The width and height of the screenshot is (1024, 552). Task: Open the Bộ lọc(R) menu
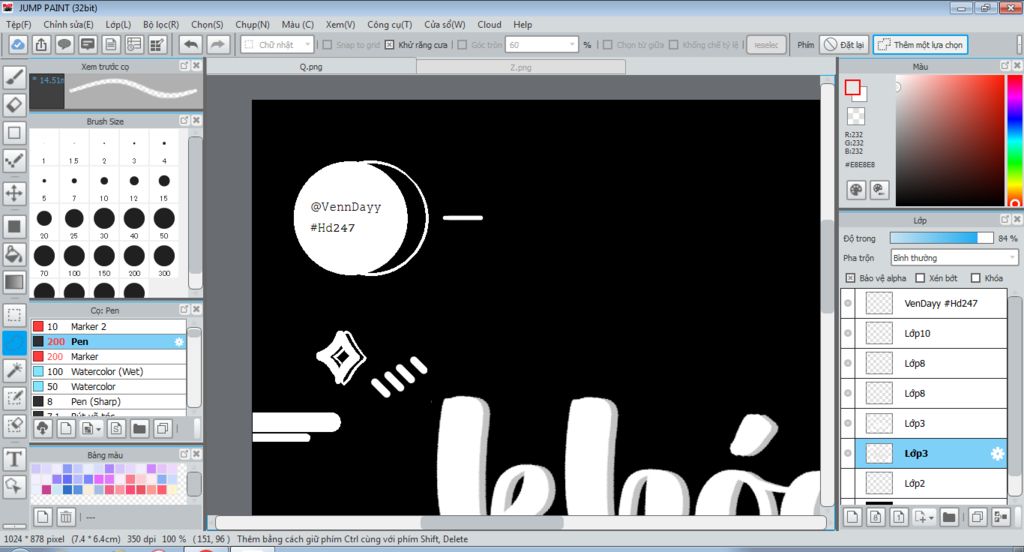tap(161, 24)
